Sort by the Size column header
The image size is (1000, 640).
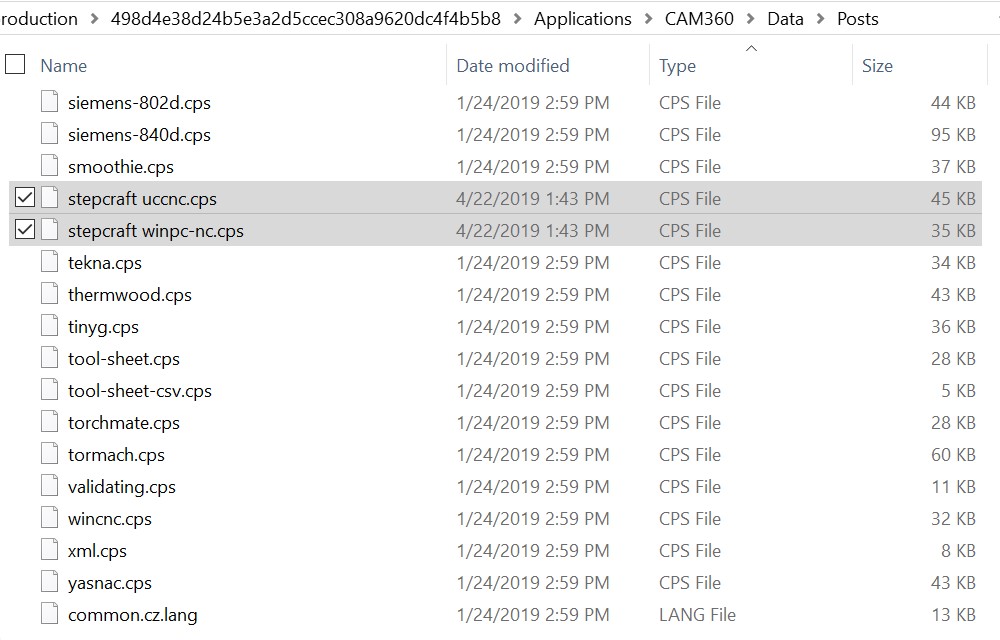[877, 66]
